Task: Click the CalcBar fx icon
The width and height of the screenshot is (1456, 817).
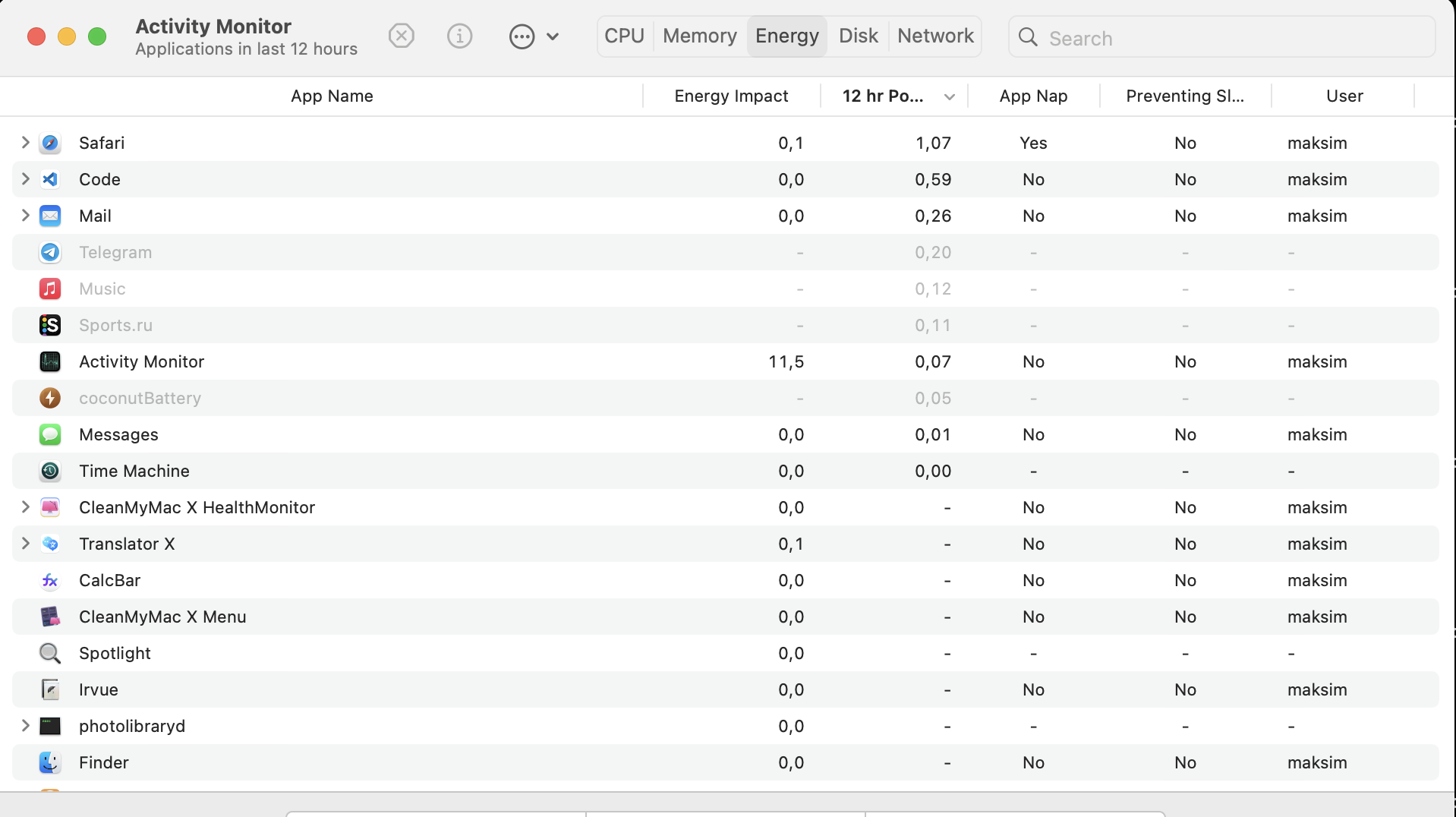Action: pyautogui.click(x=50, y=580)
